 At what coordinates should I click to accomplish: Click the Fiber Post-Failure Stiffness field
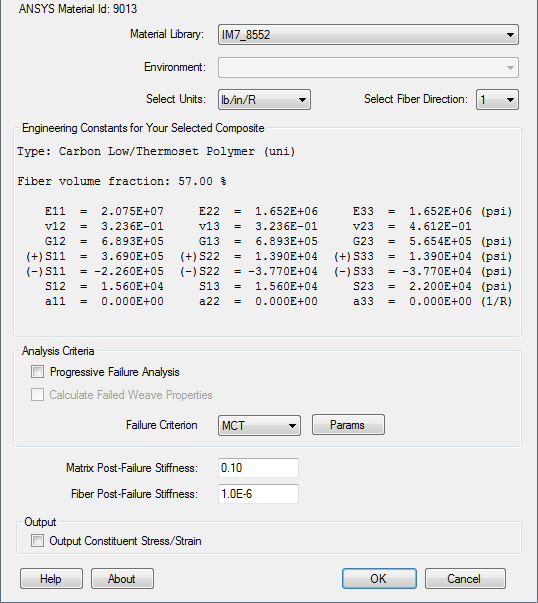[x=258, y=494]
